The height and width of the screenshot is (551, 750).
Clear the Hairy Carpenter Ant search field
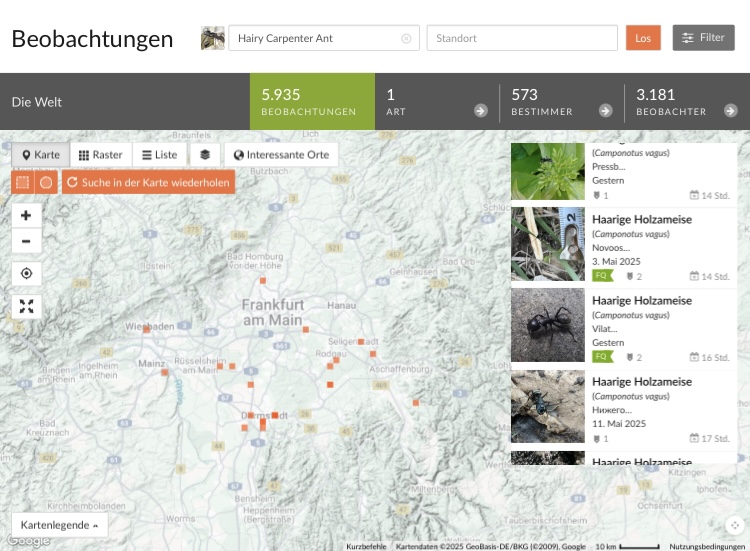pos(406,39)
